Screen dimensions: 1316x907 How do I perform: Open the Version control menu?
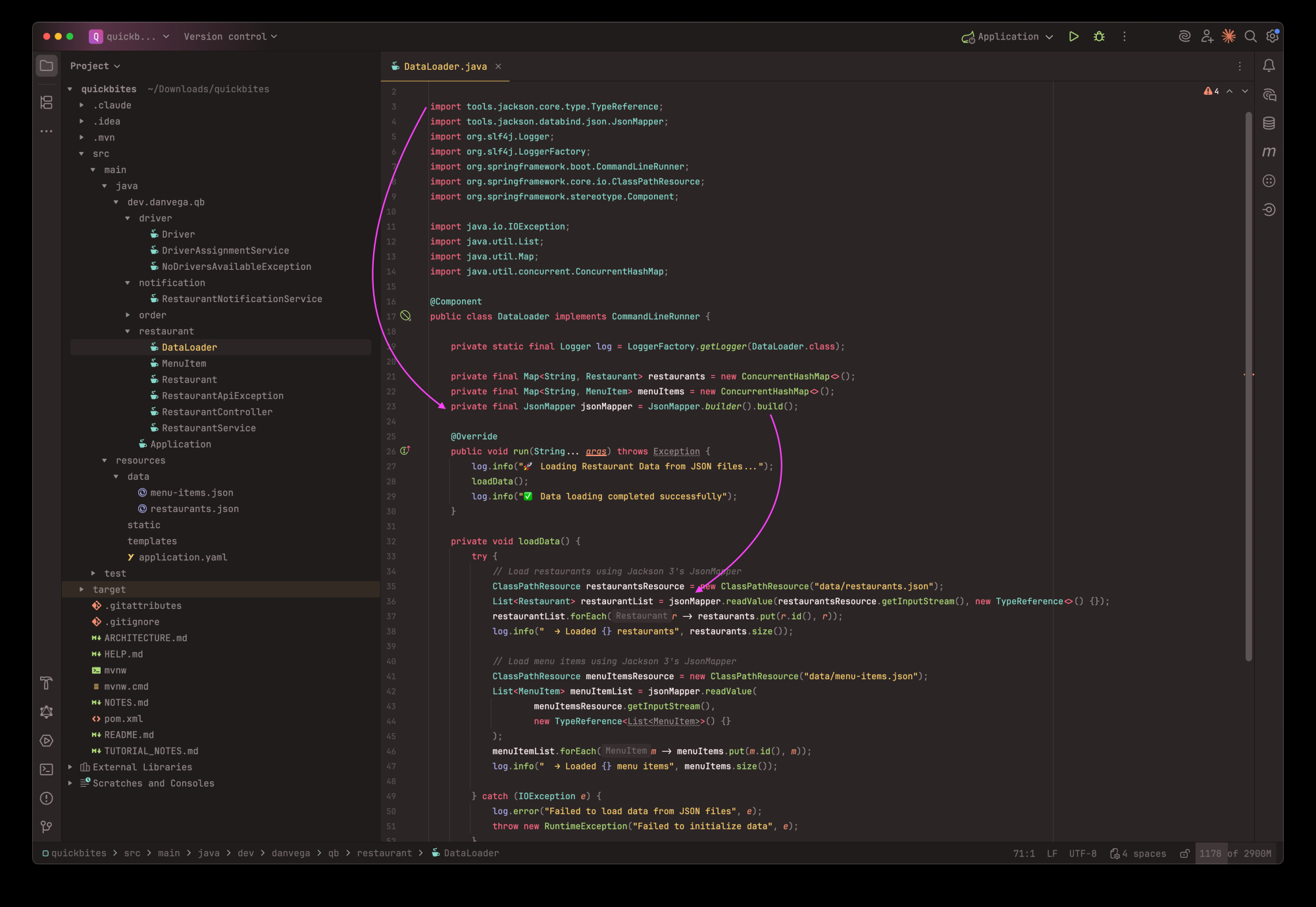pos(230,37)
